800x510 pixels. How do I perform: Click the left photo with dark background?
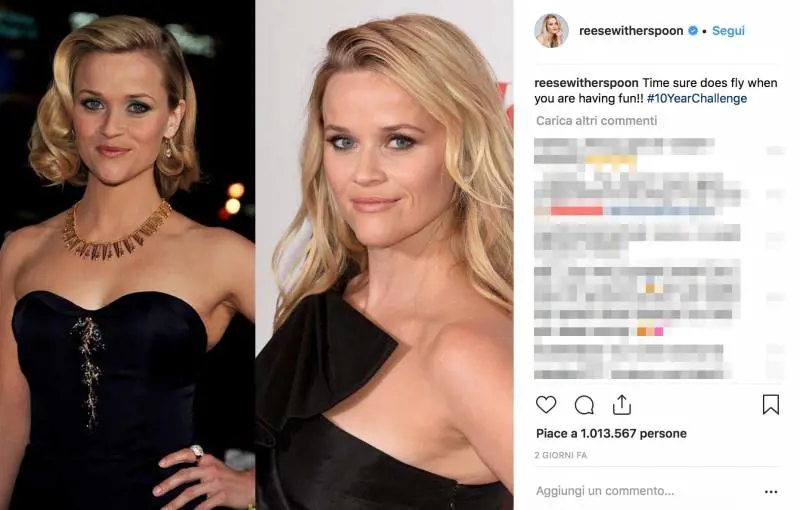click(x=128, y=255)
